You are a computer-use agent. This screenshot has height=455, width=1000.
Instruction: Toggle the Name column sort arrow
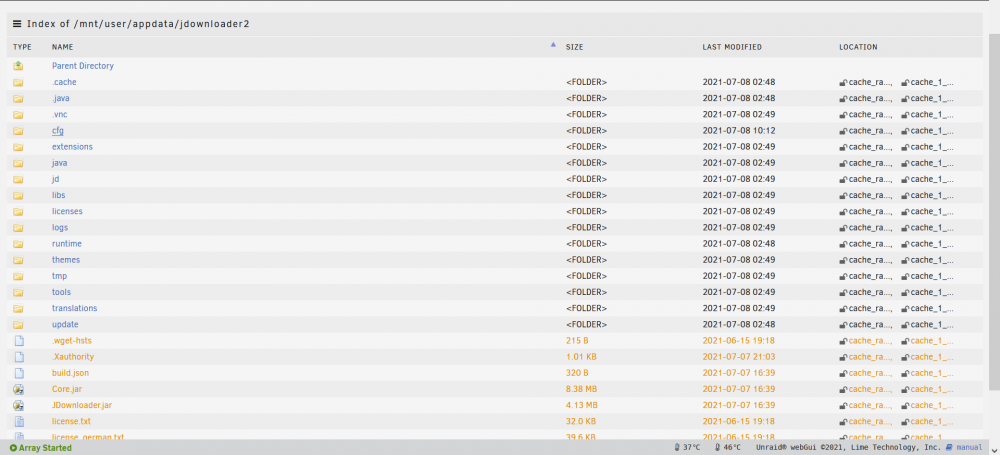(553, 45)
